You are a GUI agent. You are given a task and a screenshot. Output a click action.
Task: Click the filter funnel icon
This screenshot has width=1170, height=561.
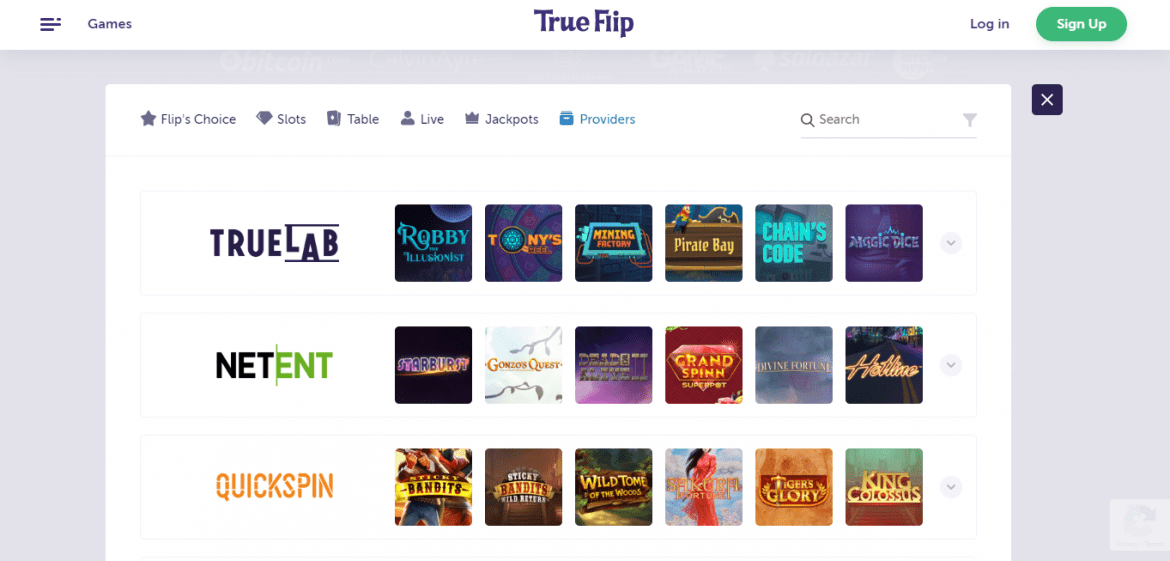[x=969, y=120]
